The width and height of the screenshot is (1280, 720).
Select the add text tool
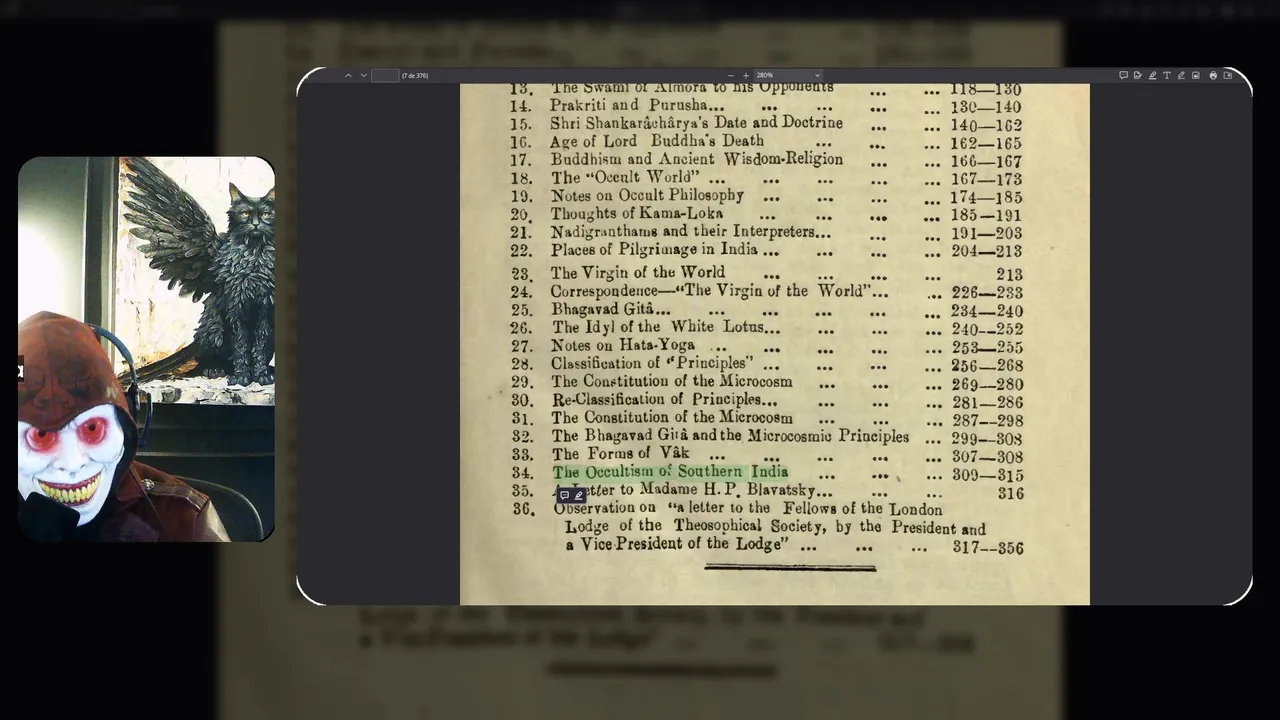click(x=1167, y=75)
